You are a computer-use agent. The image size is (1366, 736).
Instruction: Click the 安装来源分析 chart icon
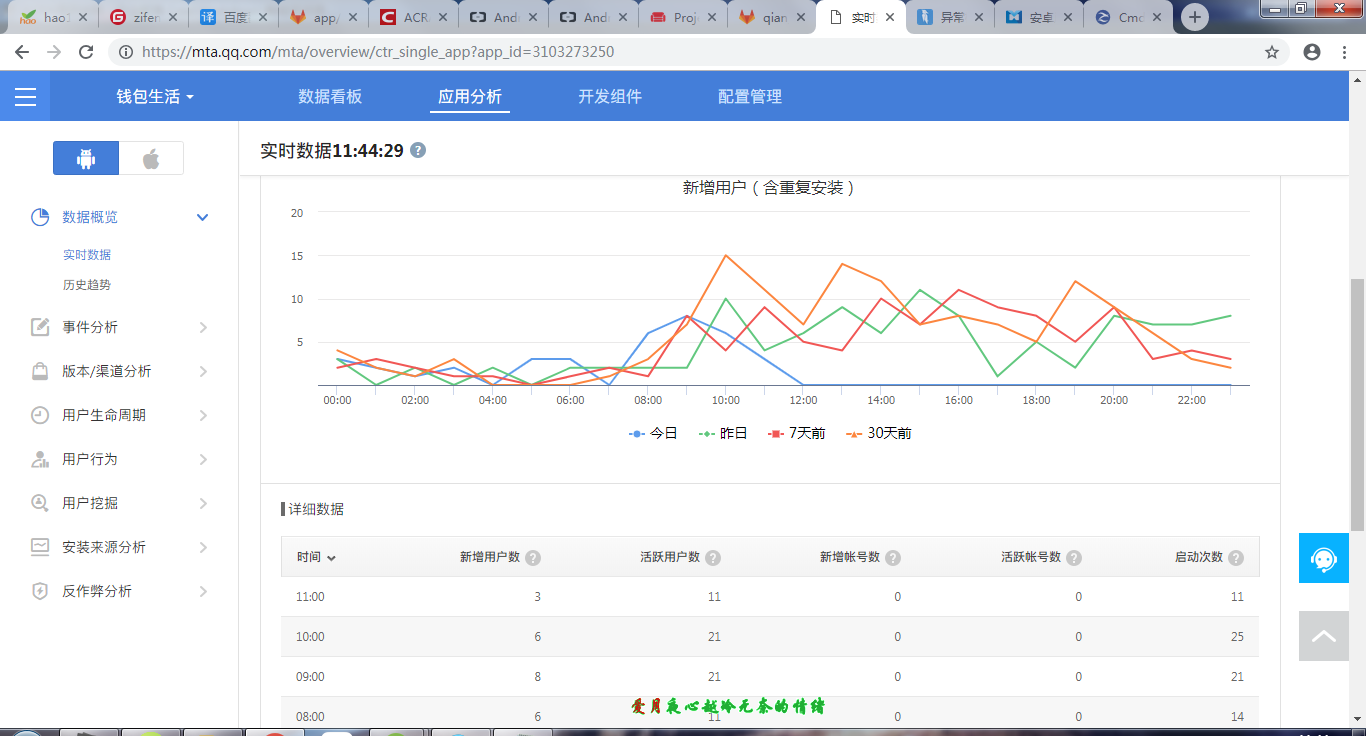point(40,547)
